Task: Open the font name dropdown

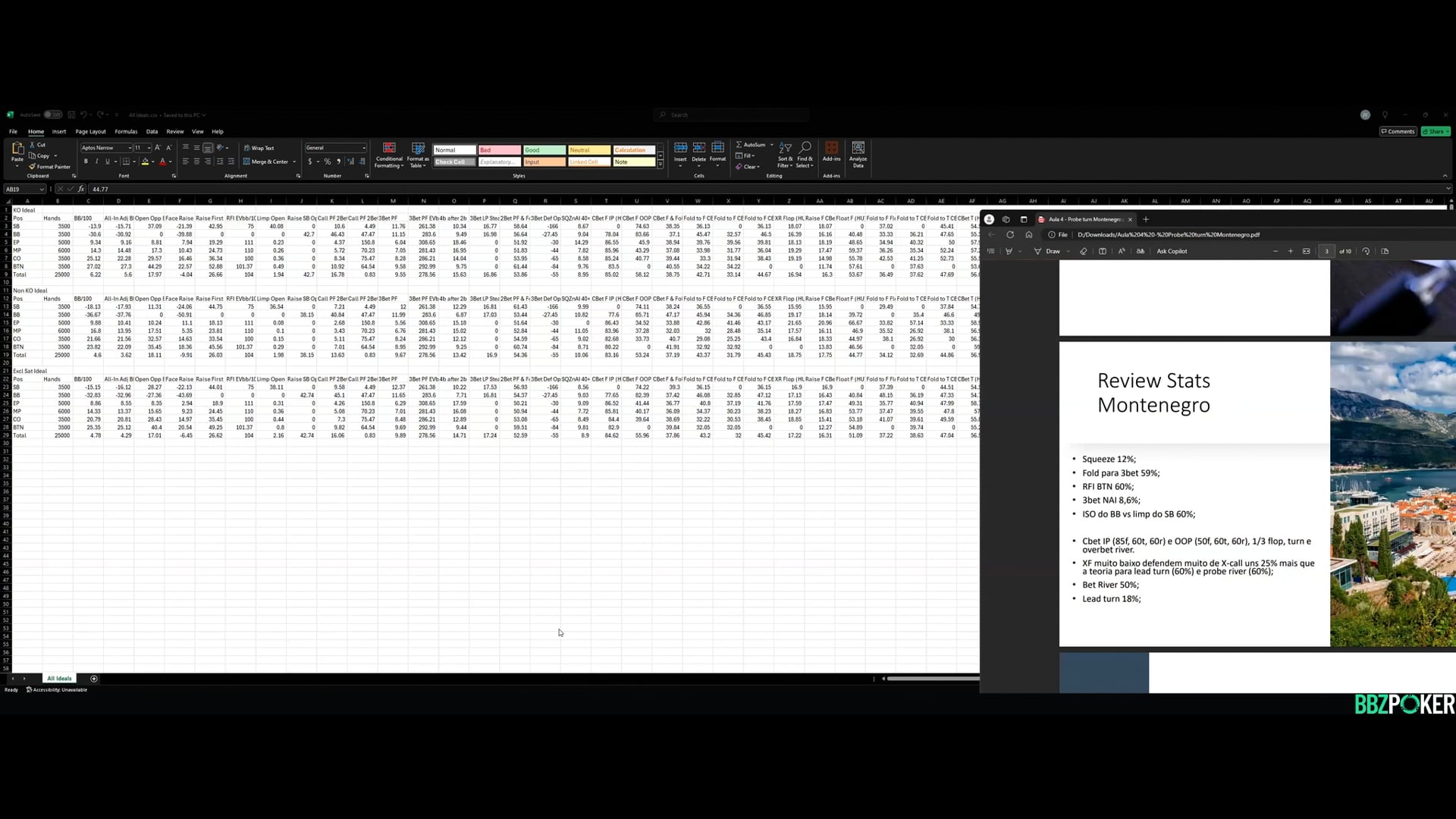Action: pos(130,149)
